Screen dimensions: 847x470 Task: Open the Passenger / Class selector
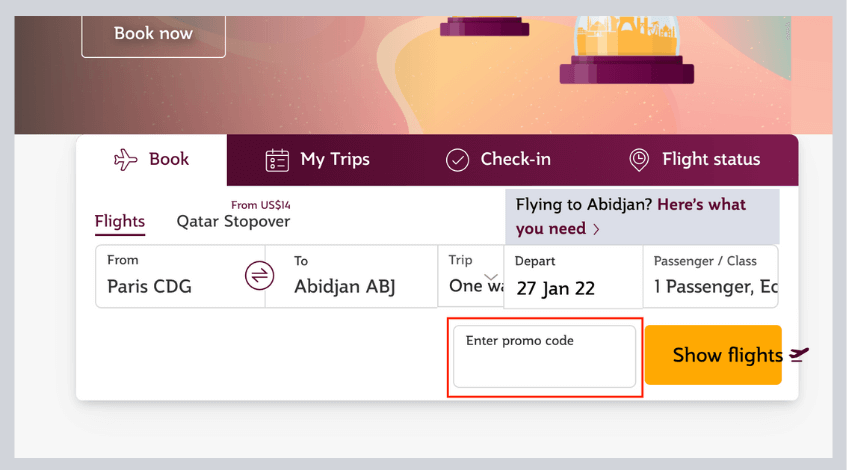(711, 276)
